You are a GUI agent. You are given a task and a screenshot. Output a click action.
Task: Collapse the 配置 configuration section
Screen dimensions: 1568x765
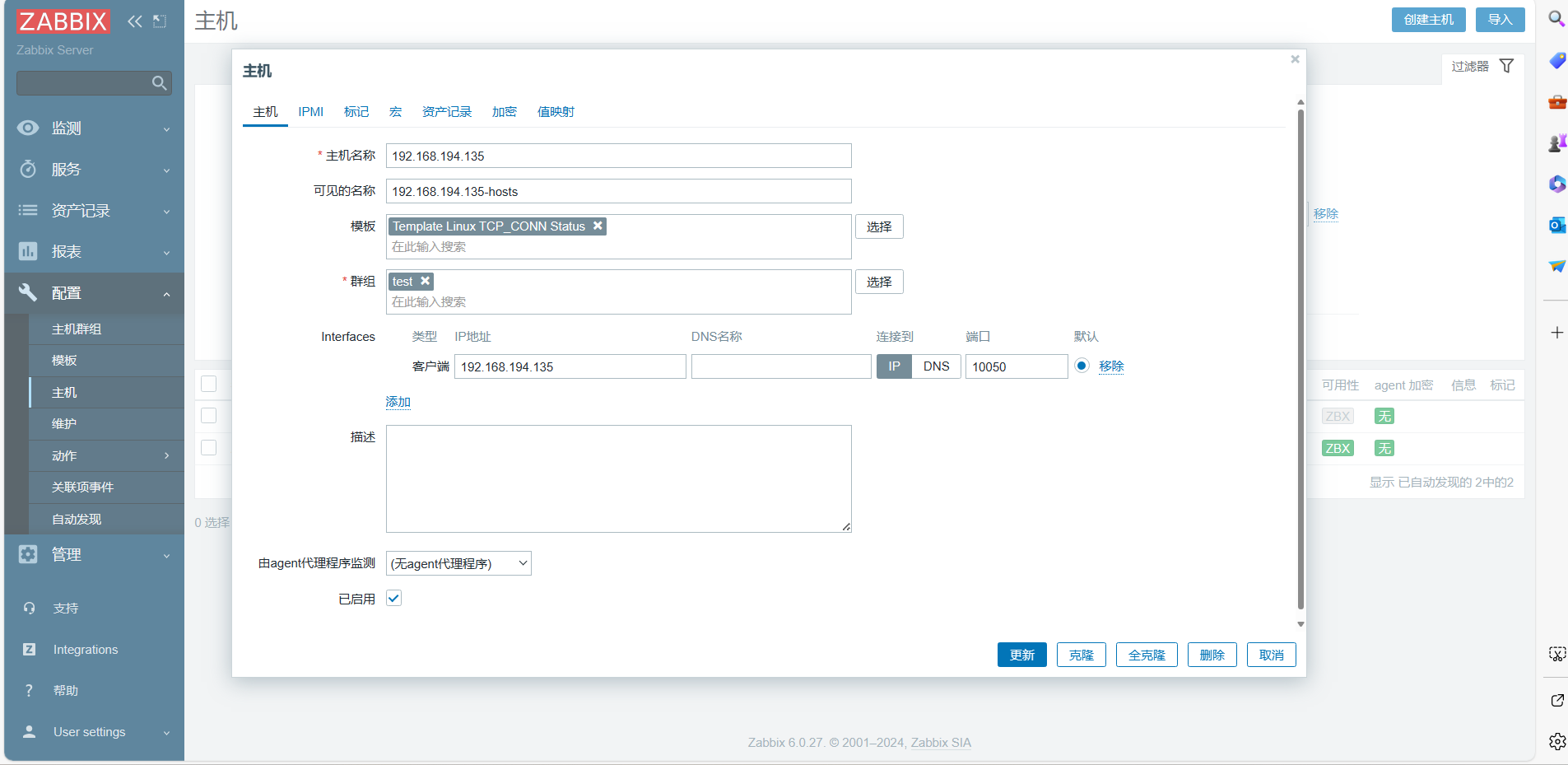pyautogui.click(x=94, y=293)
